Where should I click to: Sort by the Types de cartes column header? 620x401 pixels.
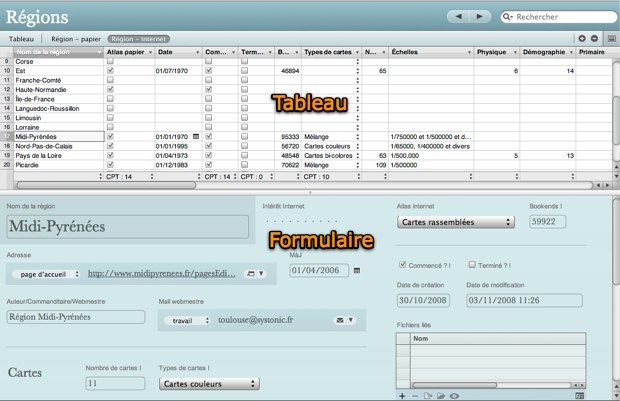(331, 52)
